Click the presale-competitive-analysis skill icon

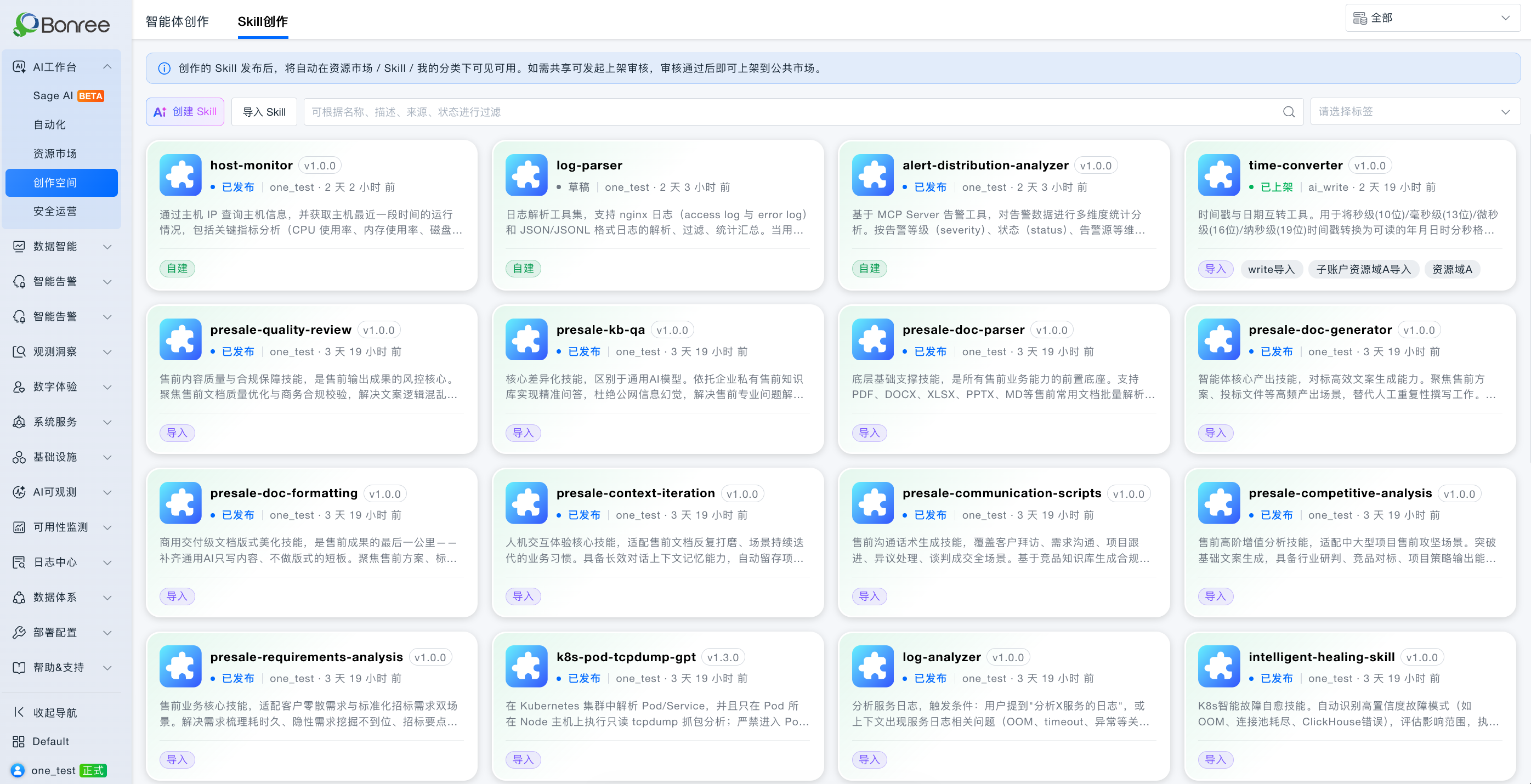tap(1218, 503)
